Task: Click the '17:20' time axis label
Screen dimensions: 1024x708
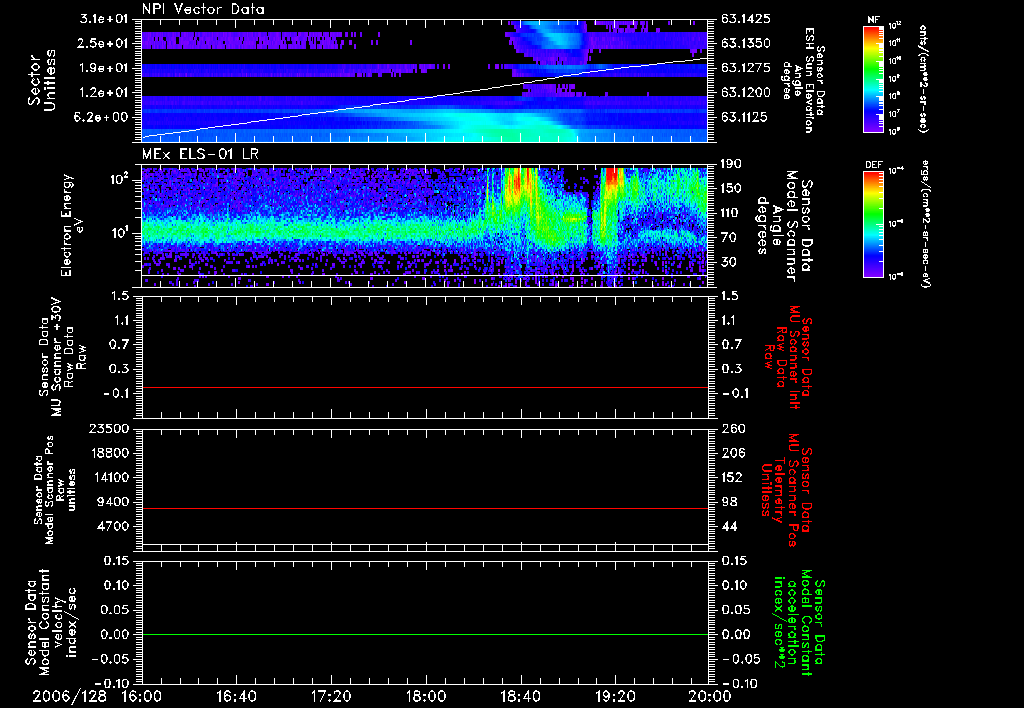Action: click(331, 697)
